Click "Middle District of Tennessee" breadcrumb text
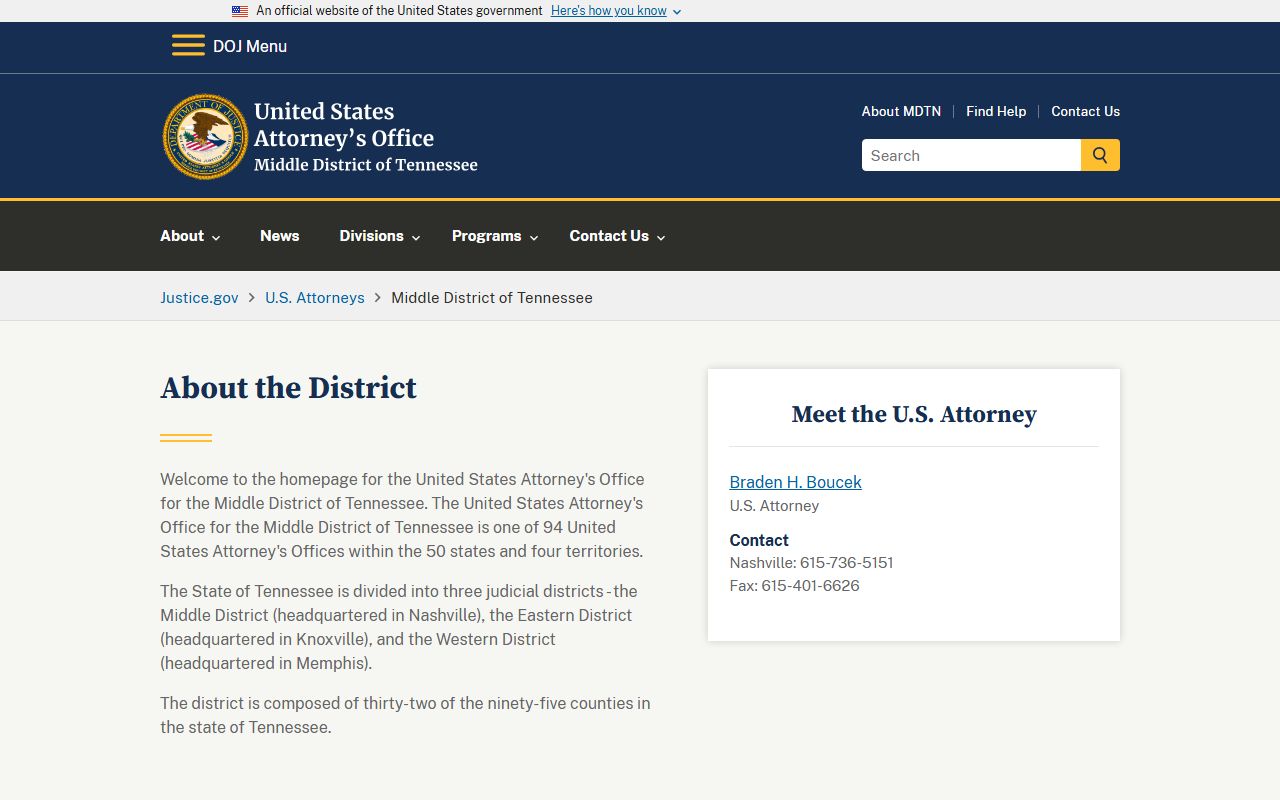Image resolution: width=1280 pixels, height=800 pixels. click(x=492, y=298)
